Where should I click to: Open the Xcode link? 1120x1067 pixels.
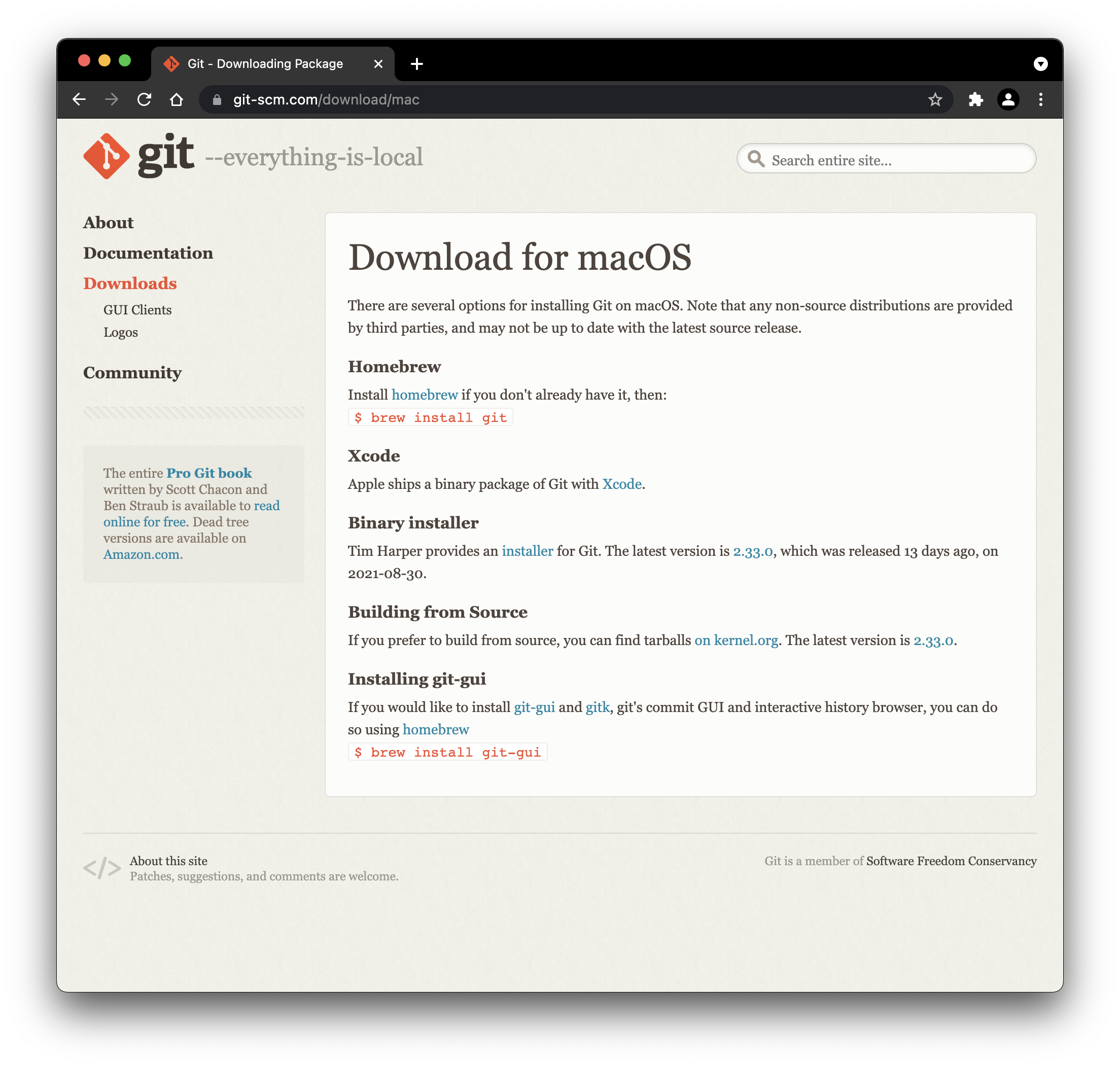622,484
